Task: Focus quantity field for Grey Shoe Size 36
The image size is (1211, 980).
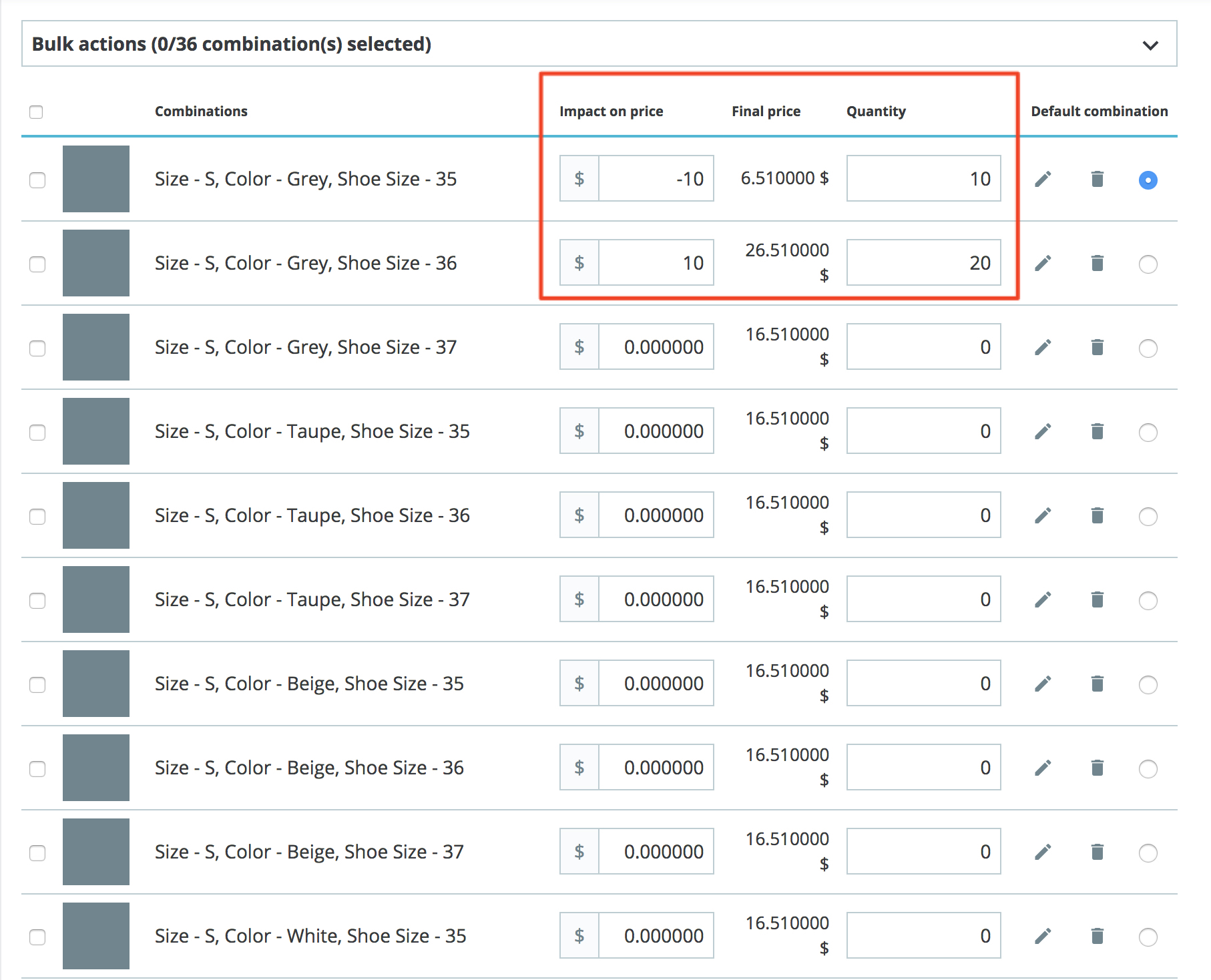Action: click(x=923, y=262)
